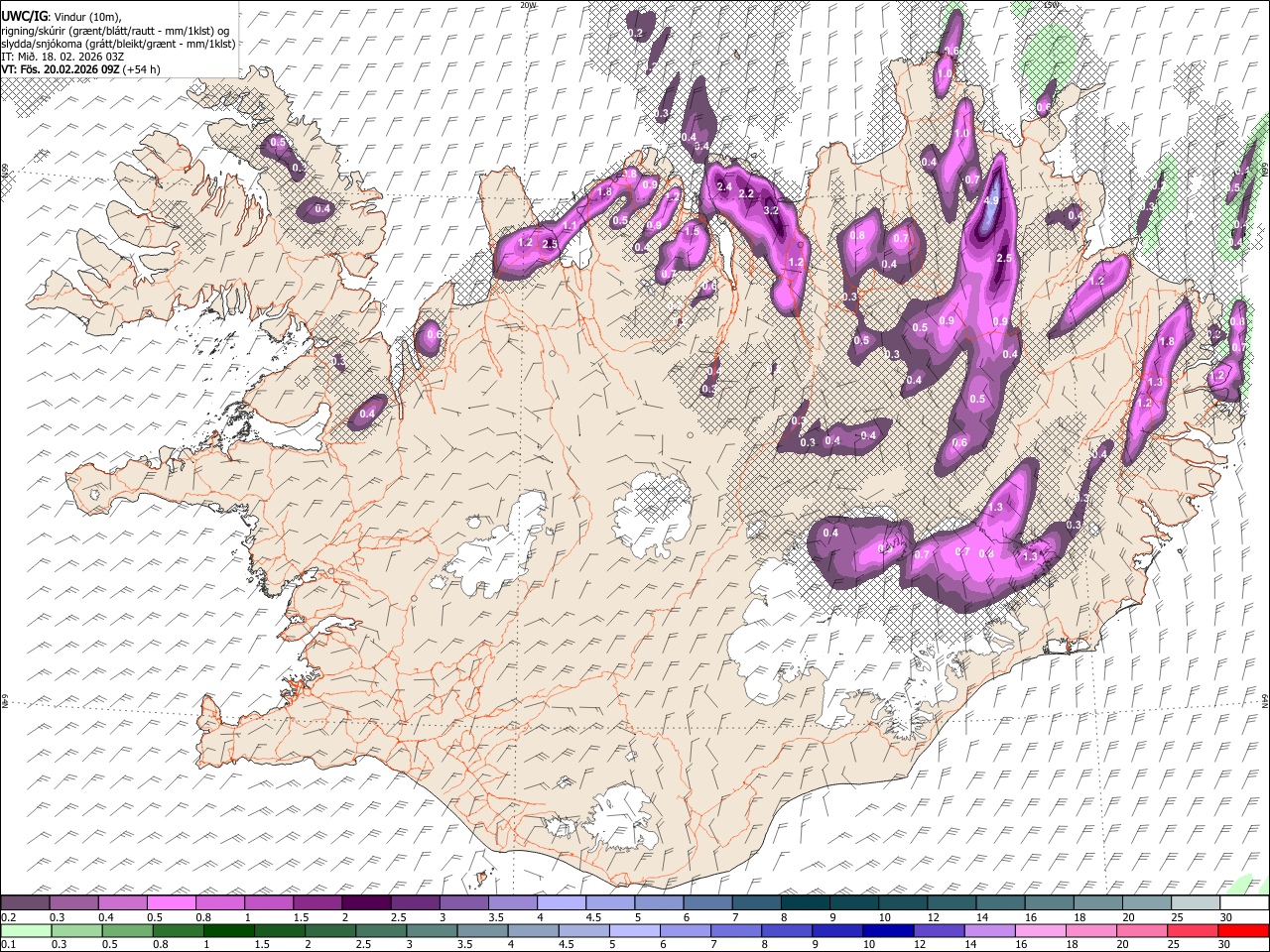Select the dark teal 8 swatch in the top snow legend
Screen dimensions: 1270x952
pyautogui.click(x=806, y=903)
